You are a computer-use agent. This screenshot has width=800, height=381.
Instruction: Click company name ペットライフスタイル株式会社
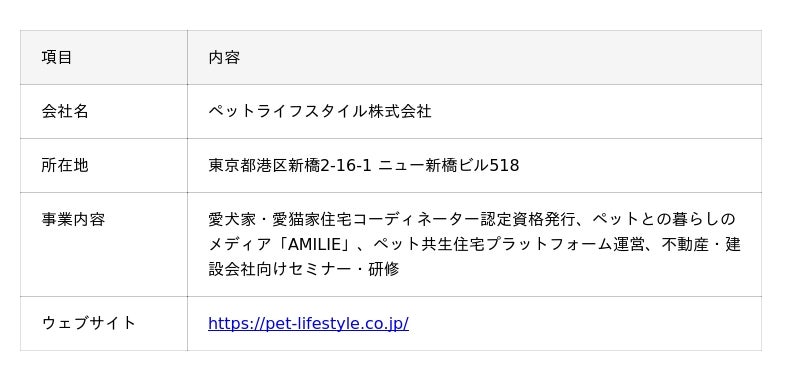(x=320, y=111)
